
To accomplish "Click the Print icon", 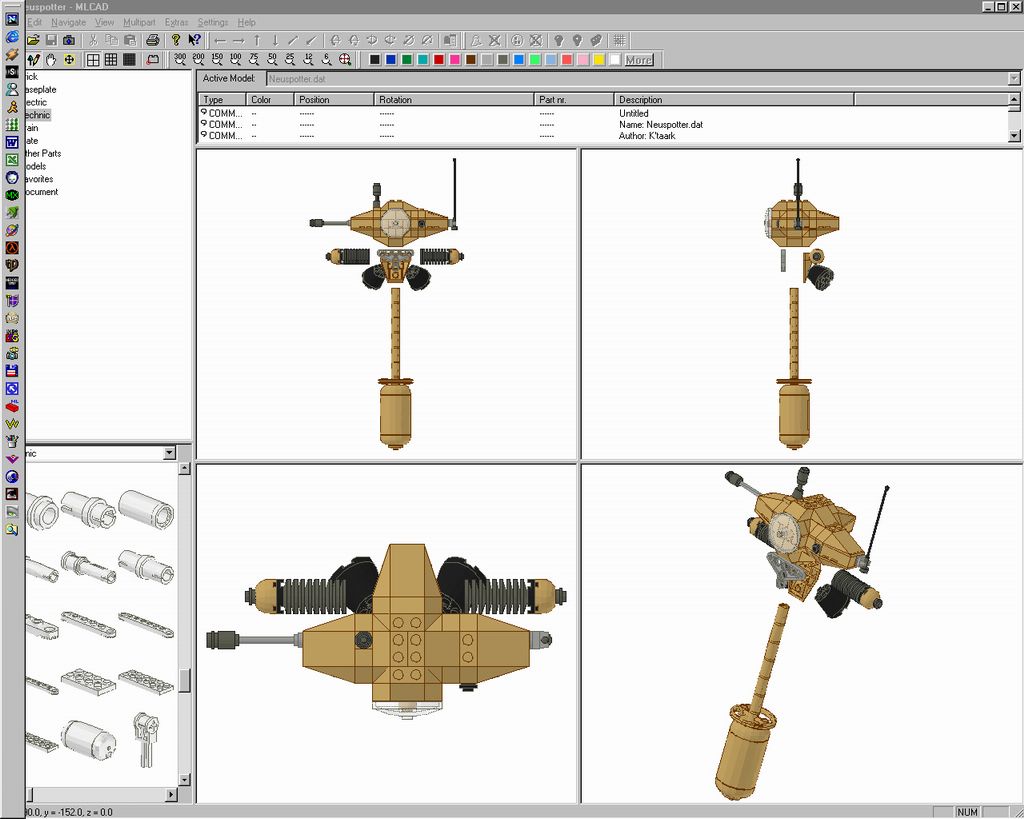I will coord(153,40).
